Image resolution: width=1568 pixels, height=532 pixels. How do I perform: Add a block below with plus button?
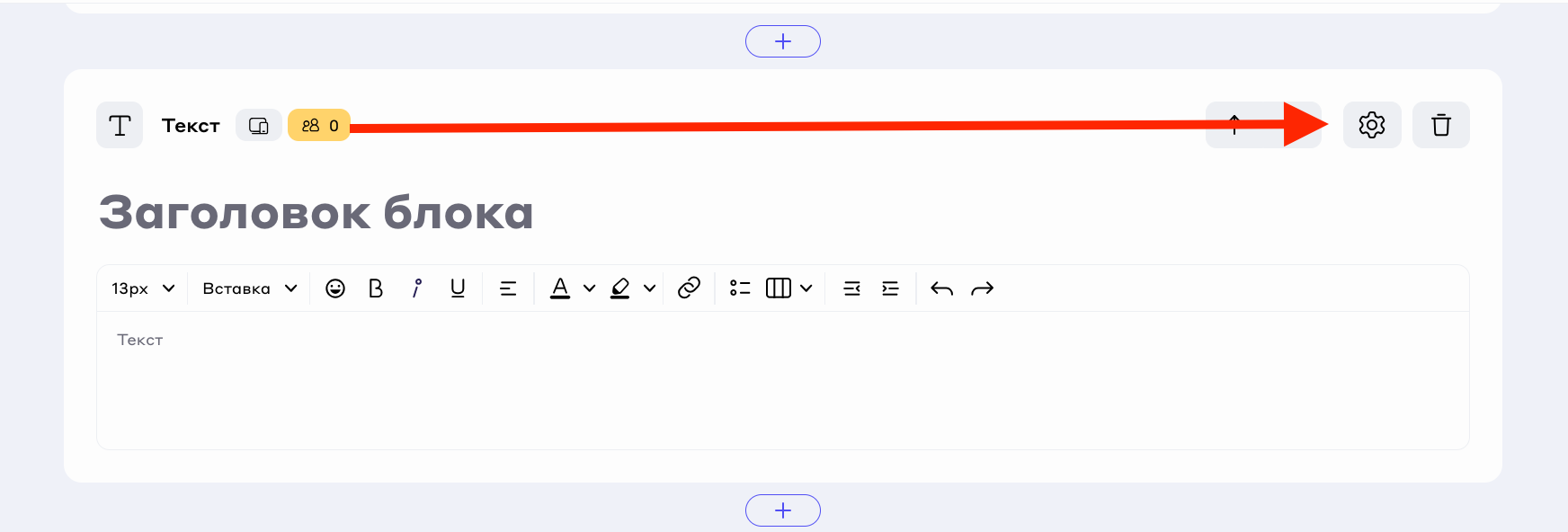(x=782, y=510)
